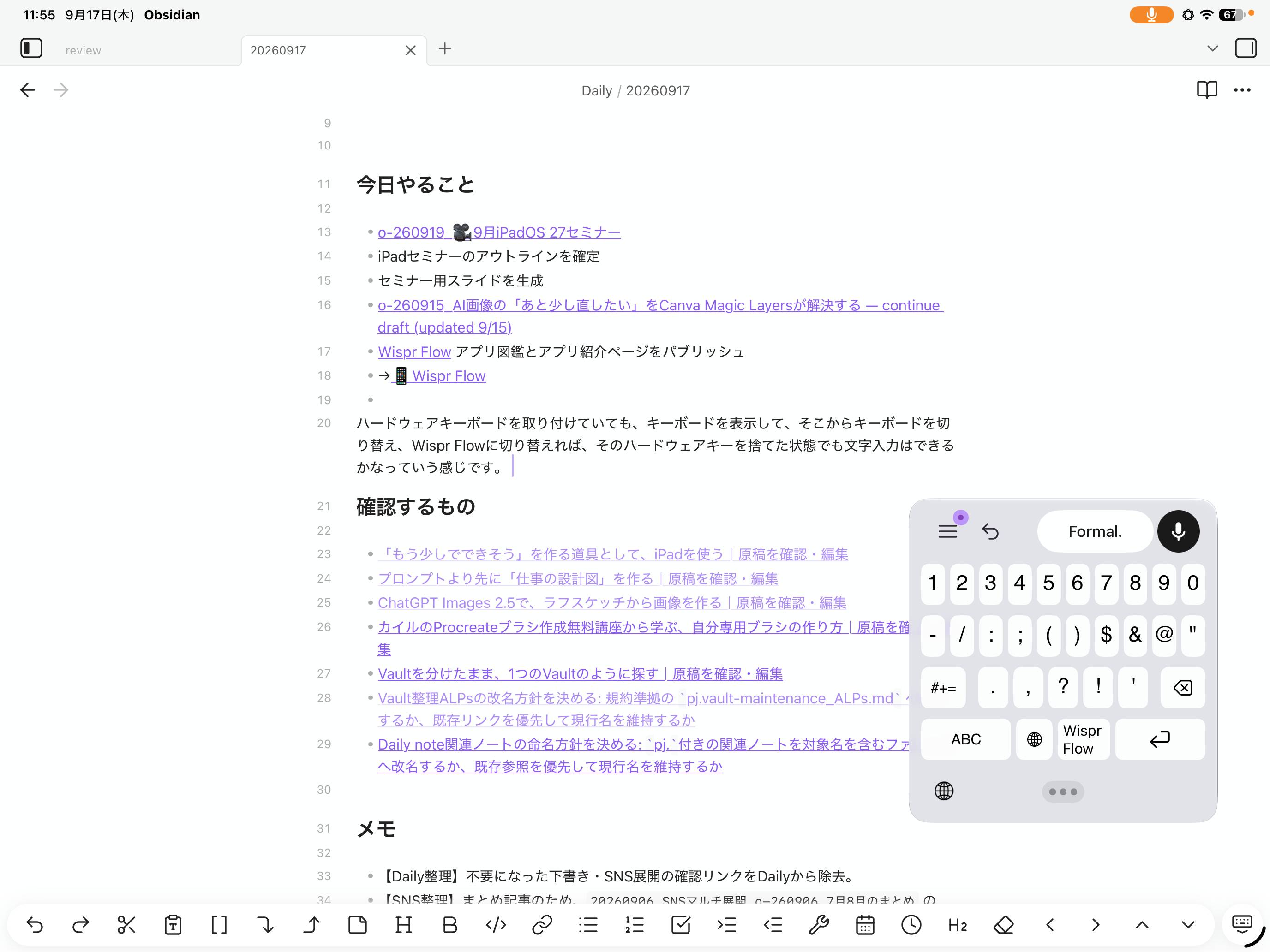Tap undo in the bottom toolbar
Image resolution: width=1270 pixels, height=952 pixels.
[x=35, y=925]
